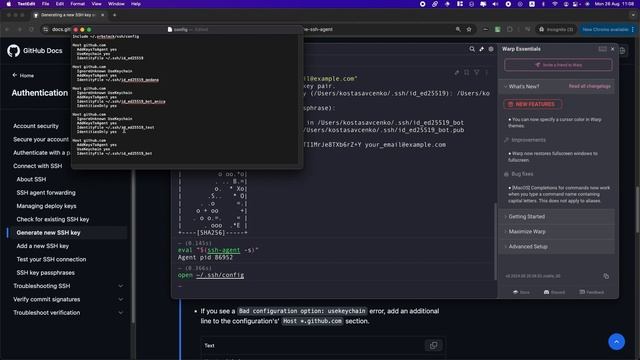Click bookmark icon on terminal block
Screen dimensions: 640x360
pos(467,73)
